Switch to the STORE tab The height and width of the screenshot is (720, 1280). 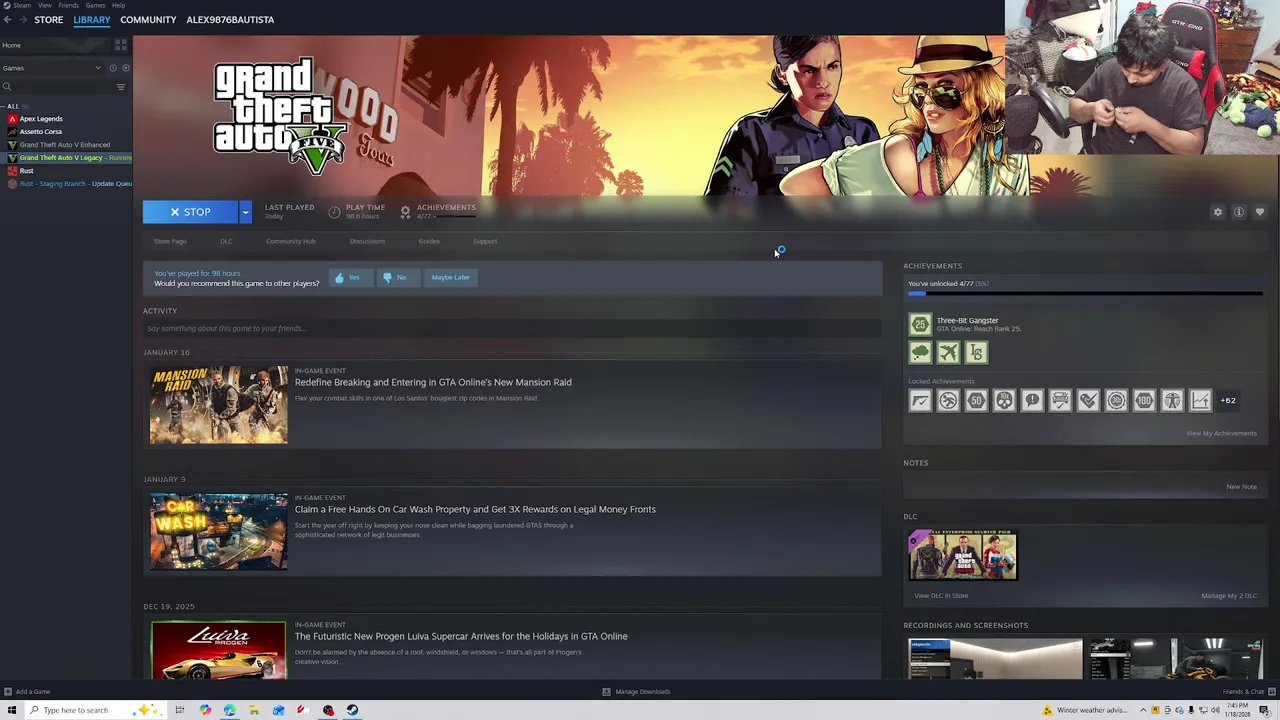coord(48,20)
